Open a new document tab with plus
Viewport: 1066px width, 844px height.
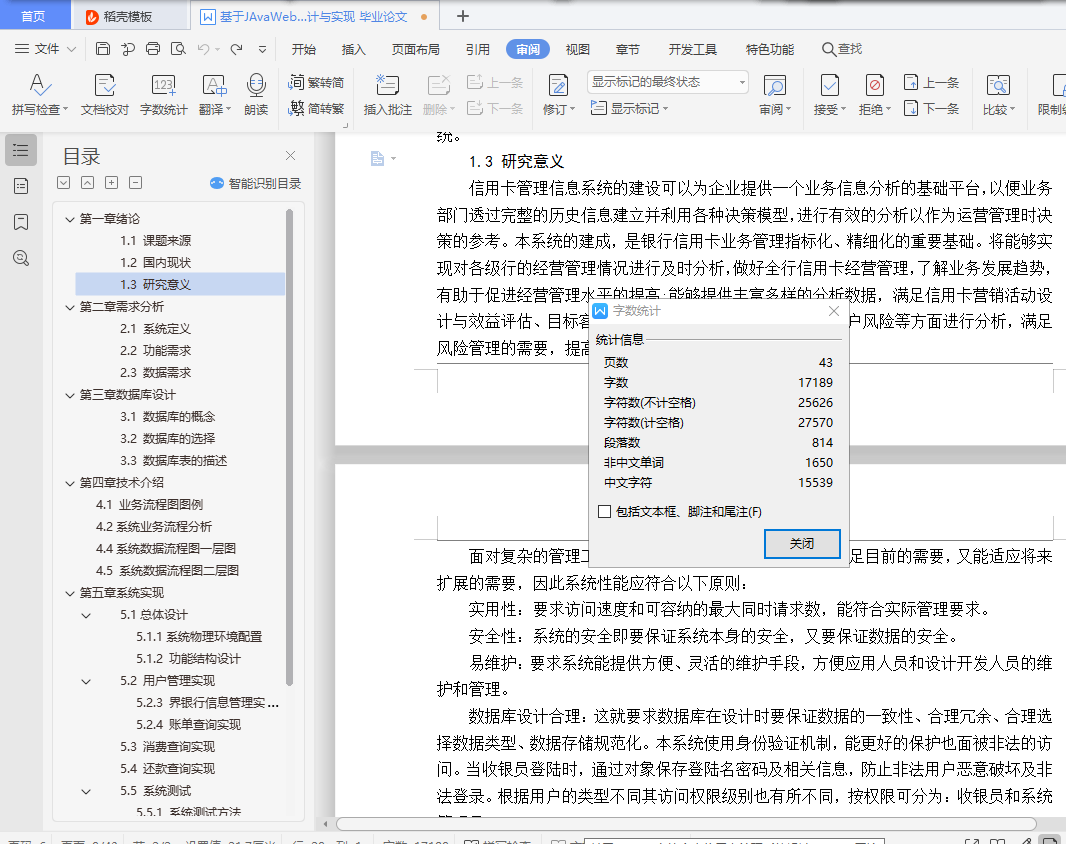coord(463,16)
